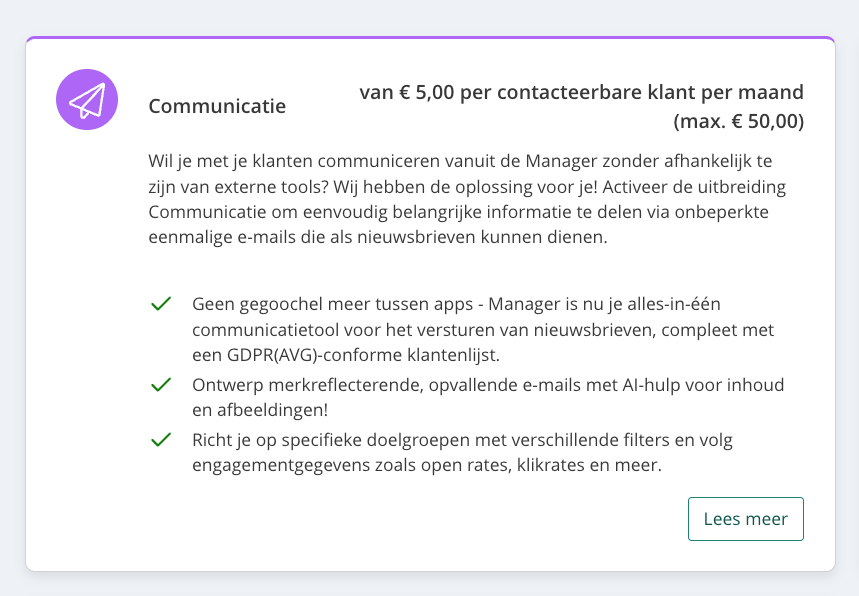
Task: Click the 'Ontwerp merkreflecterende, opvallende e-mails' feature
Action: pos(400,385)
